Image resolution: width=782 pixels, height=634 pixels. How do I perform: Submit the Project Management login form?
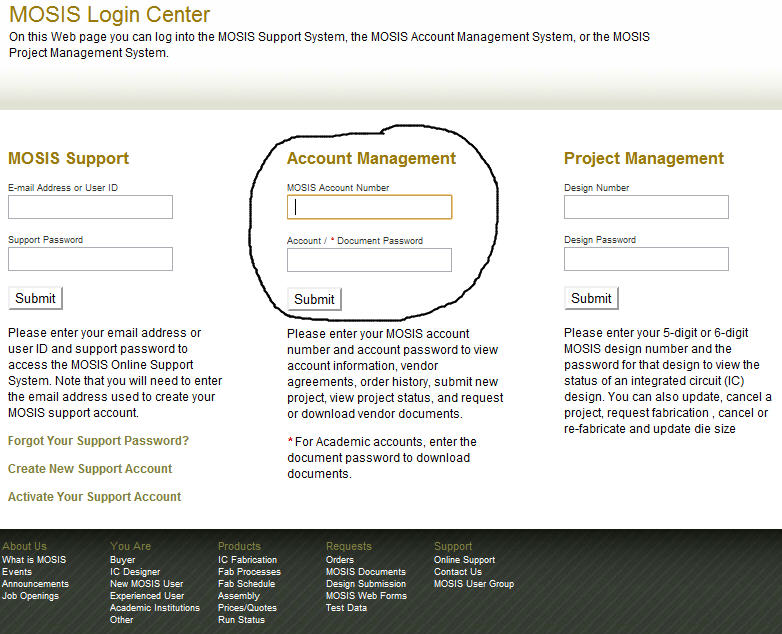pos(591,298)
